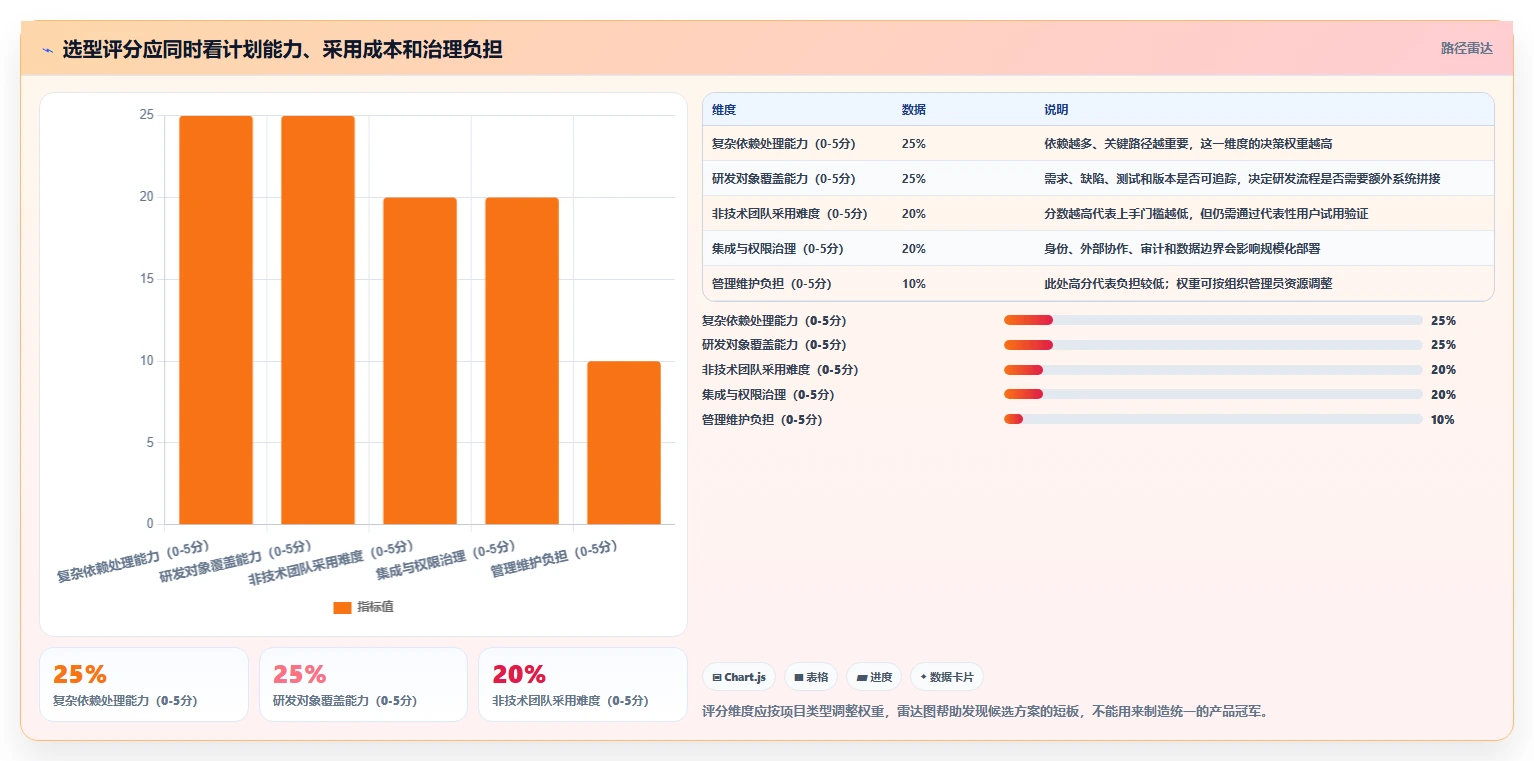Click the 复杂依赖处理能力 bar in the chart
This screenshot has width=1534, height=761.
pyautogui.click(x=216, y=320)
